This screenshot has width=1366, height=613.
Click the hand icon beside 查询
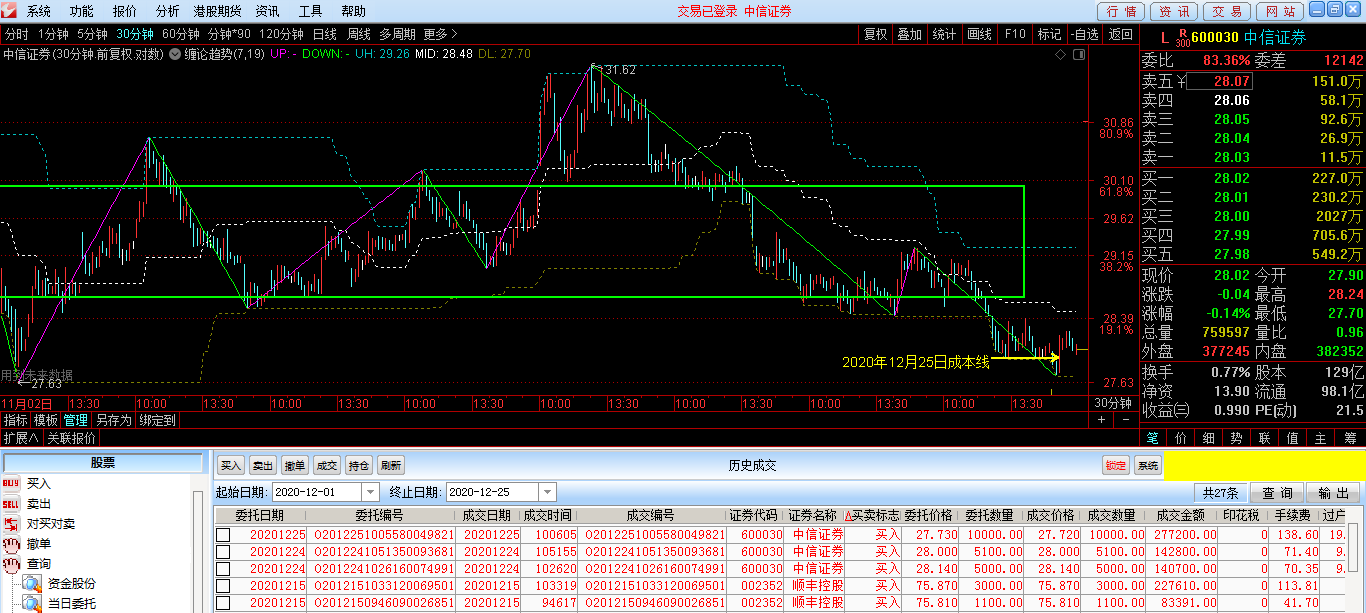tap(11, 564)
